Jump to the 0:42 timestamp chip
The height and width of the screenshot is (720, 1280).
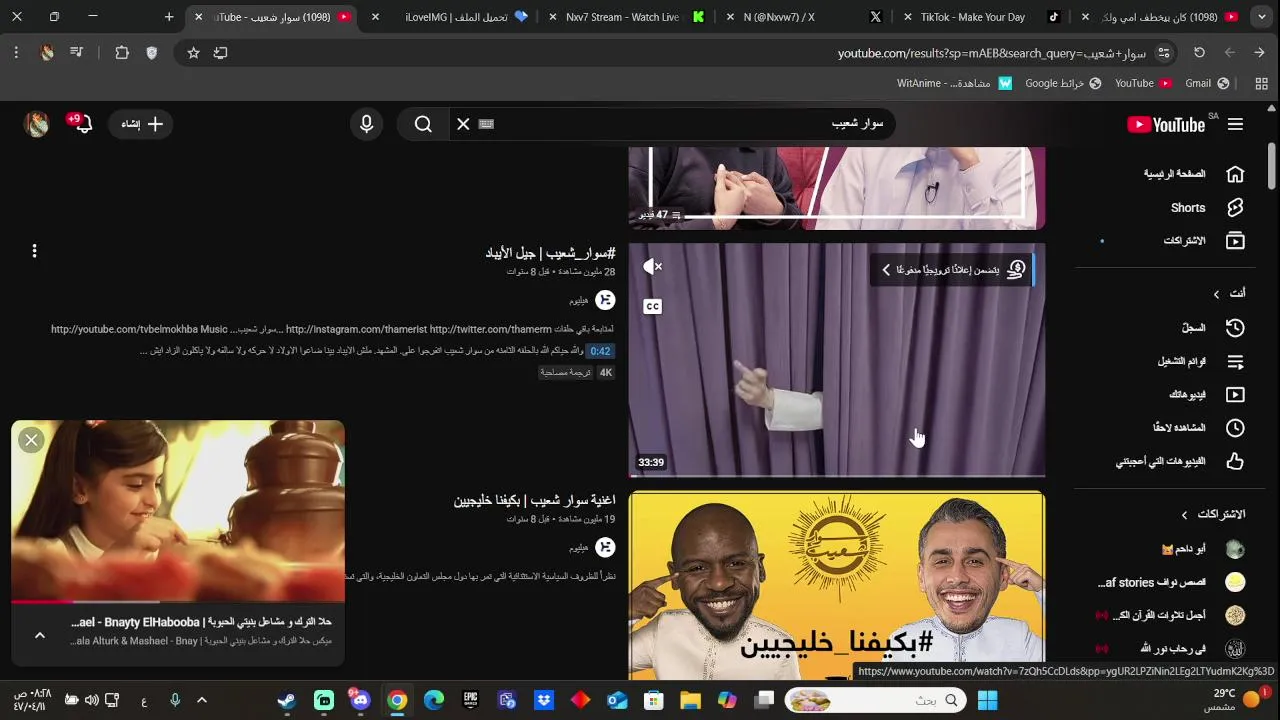click(x=600, y=351)
